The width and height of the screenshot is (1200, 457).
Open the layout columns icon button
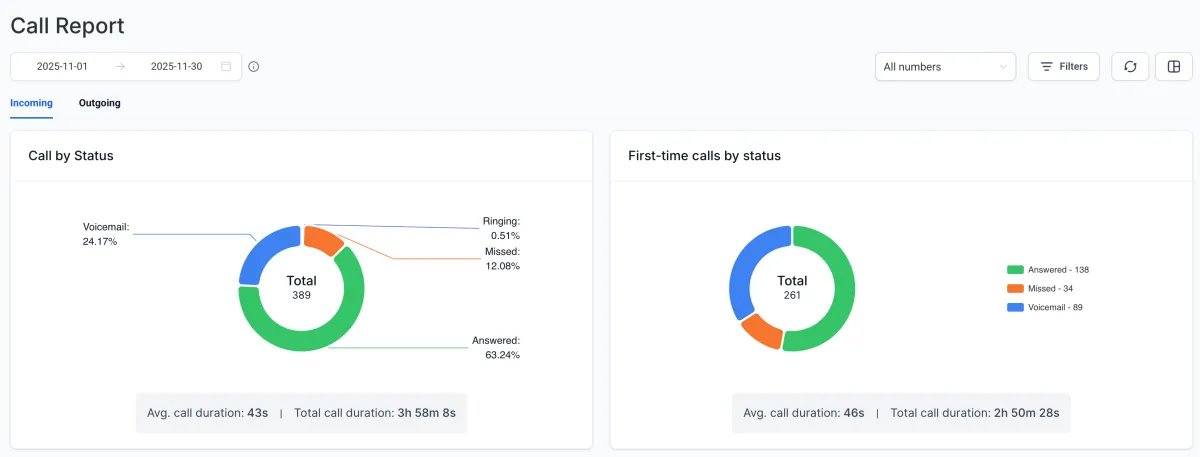[x=1174, y=67]
